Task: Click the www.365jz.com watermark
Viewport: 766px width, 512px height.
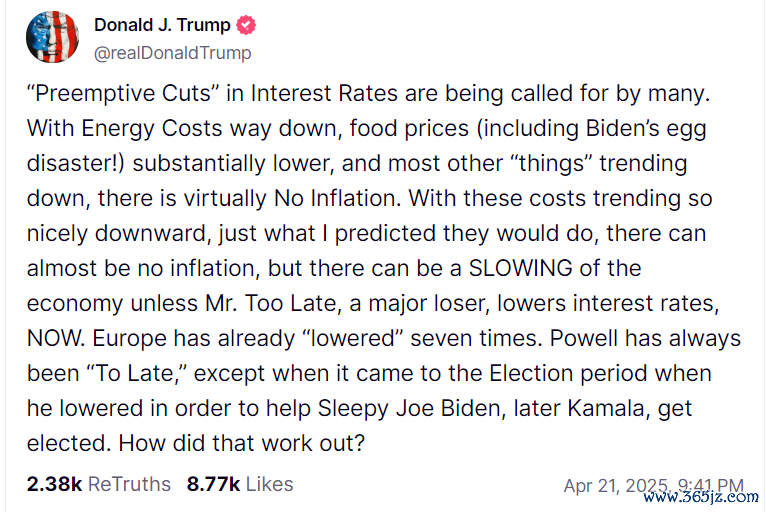Action: coord(701,497)
